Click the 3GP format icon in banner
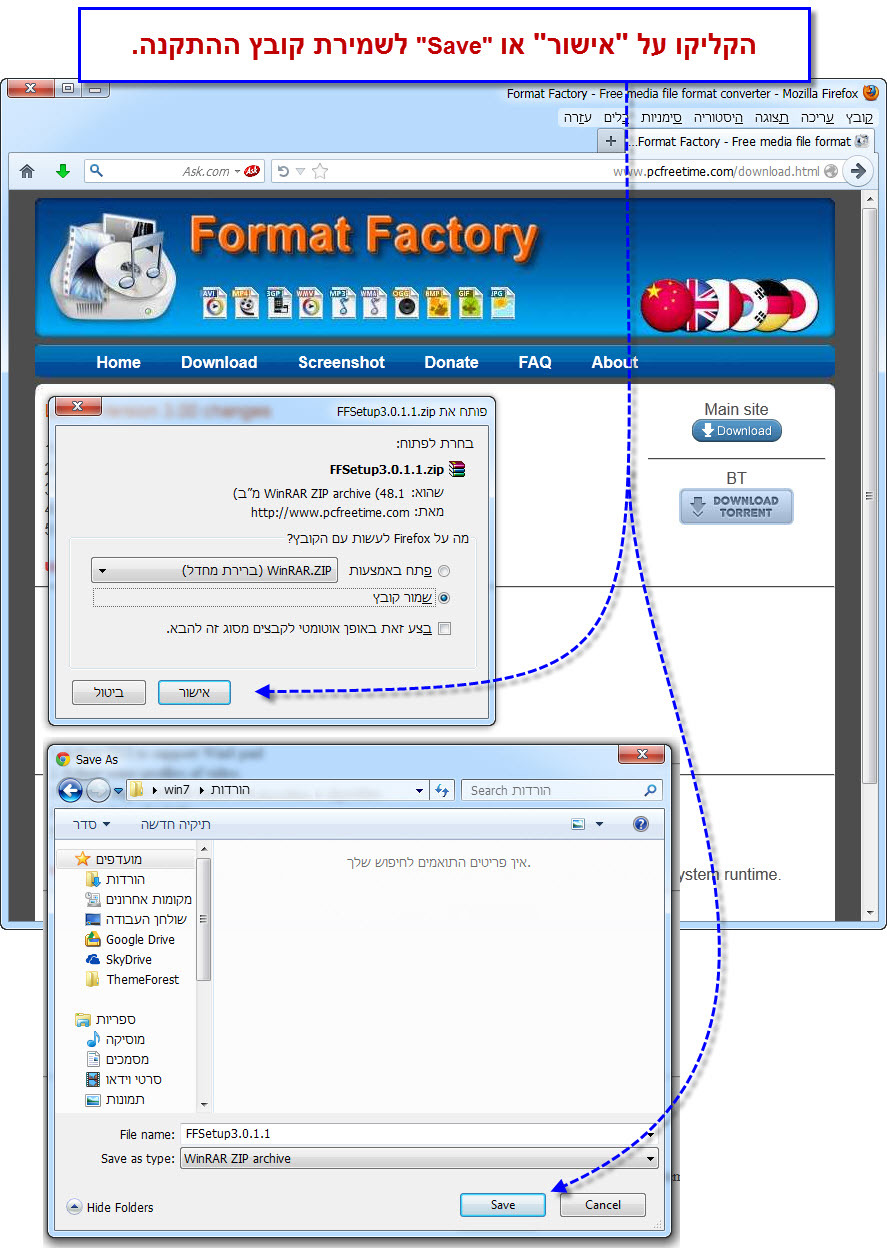This screenshot has height=1254, width=887. (279, 302)
